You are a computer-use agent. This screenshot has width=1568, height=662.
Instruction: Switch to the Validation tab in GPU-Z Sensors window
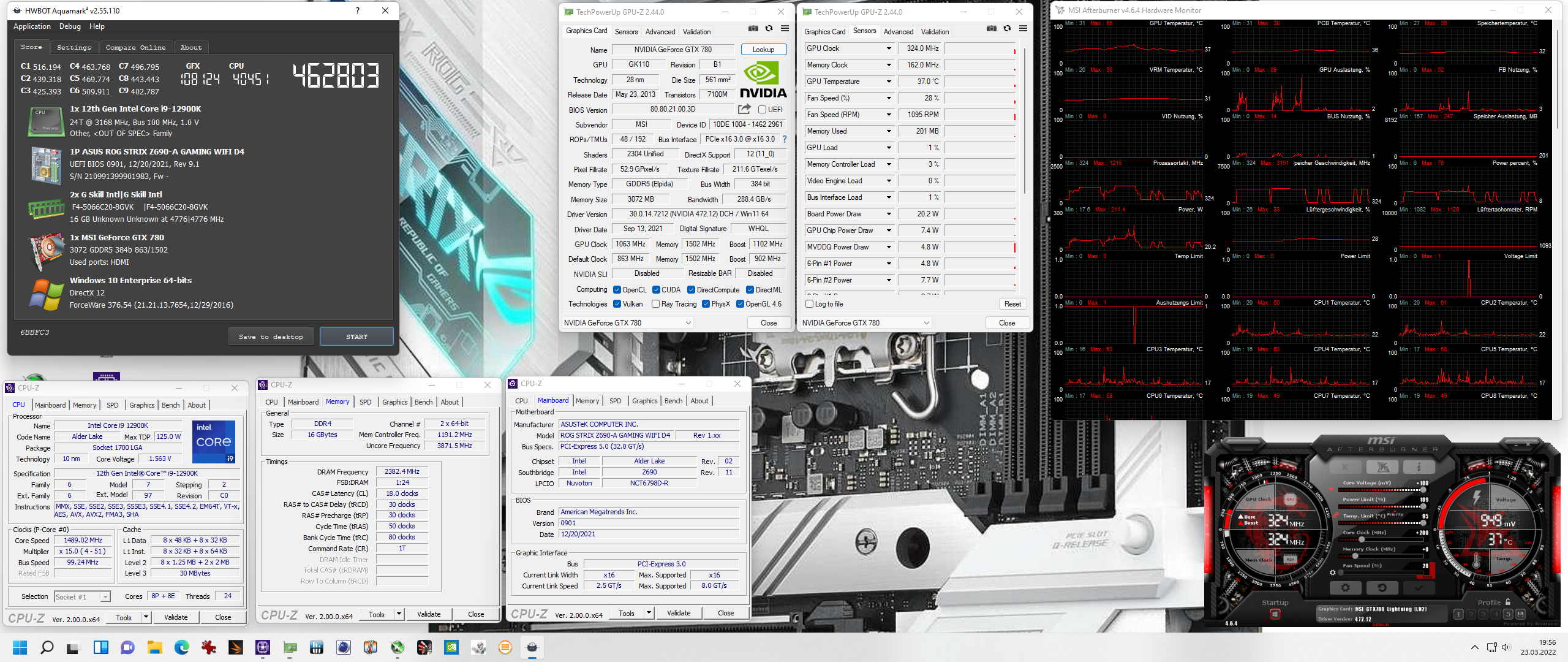pyautogui.click(x=935, y=32)
